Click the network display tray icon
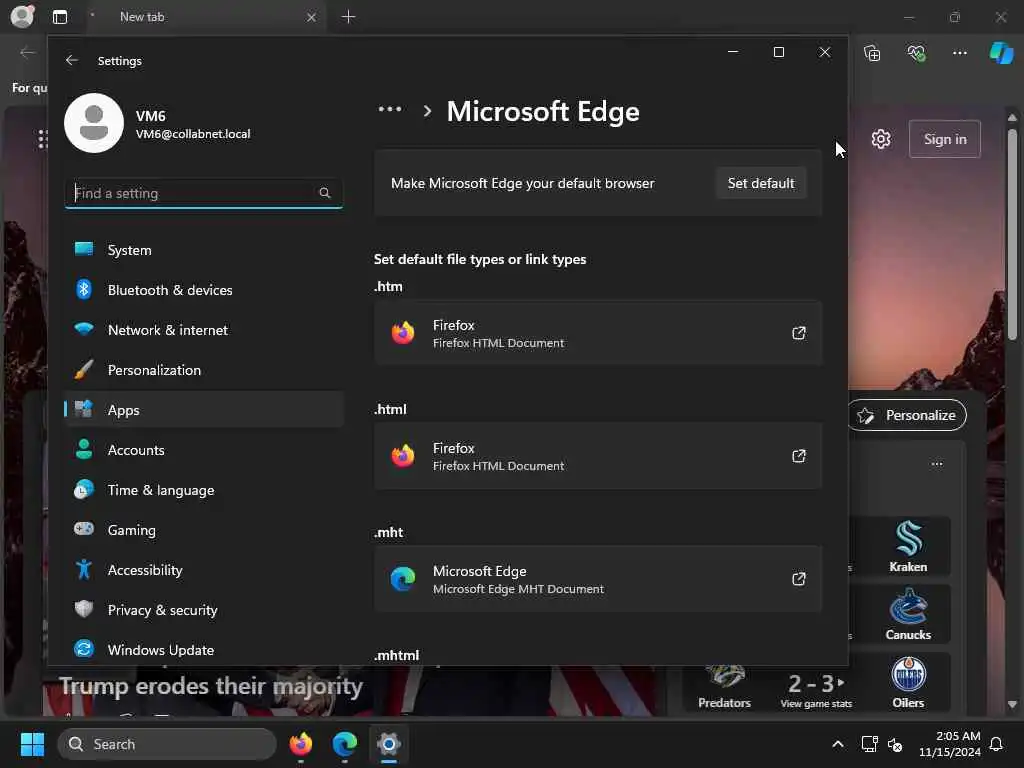The width and height of the screenshot is (1024, 768). 869,744
